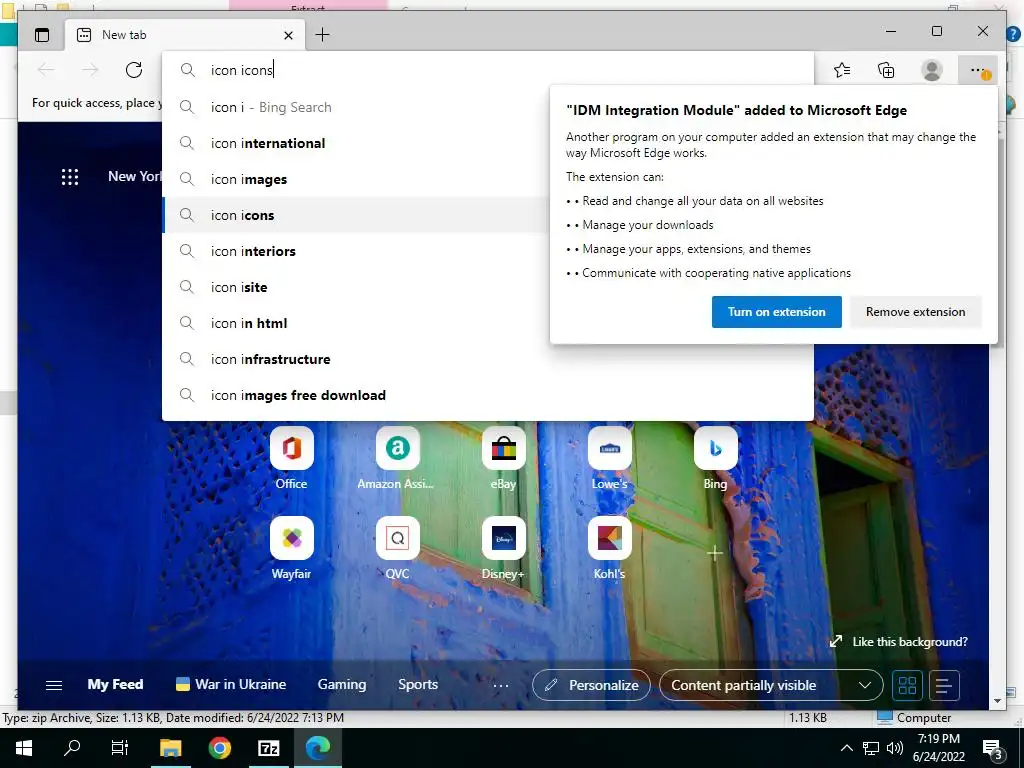Image resolution: width=1024 pixels, height=768 pixels.
Task: Select the New tab tab
Action: click(185, 35)
